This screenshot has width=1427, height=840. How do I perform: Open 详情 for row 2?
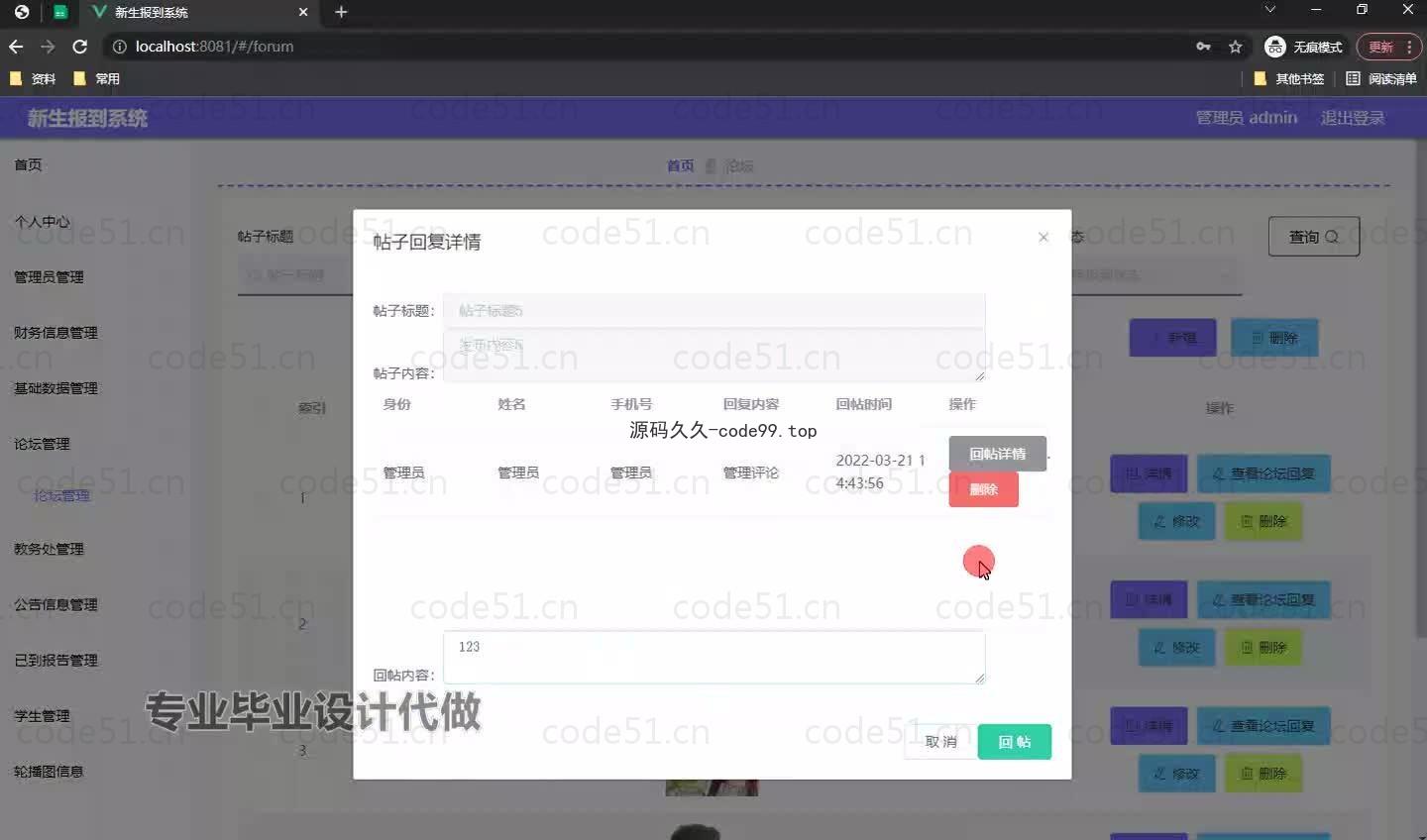(x=1149, y=599)
